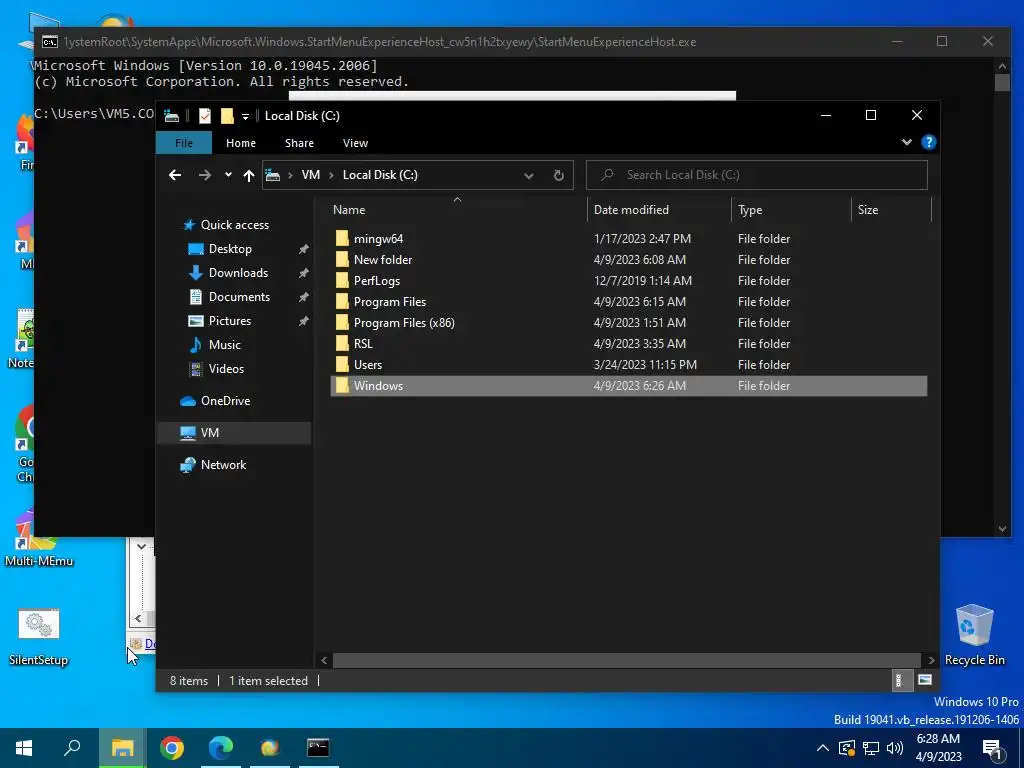The width and height of the screenshot is (1024, 768).
Task: Click Explorer horizontal scrollbar right arrow
Action: coord(931,660)
